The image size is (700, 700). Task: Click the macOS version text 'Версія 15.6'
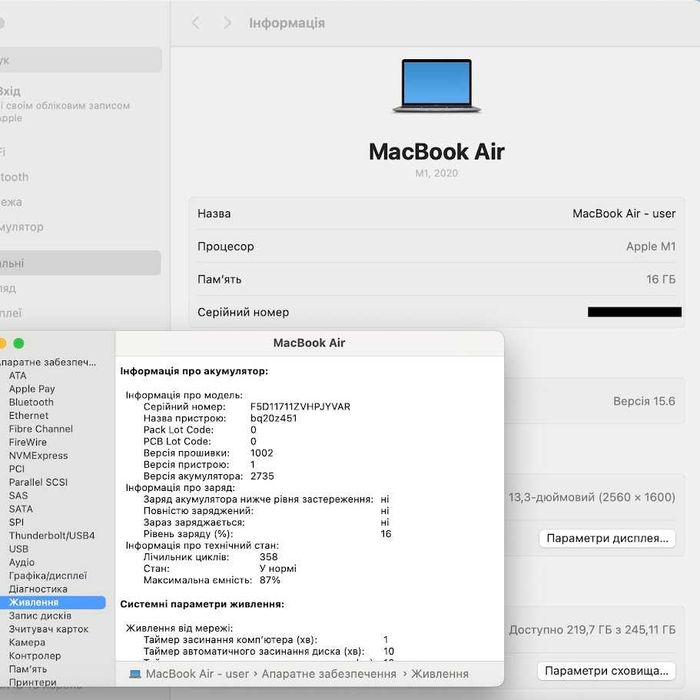click(x=644, y=401)
